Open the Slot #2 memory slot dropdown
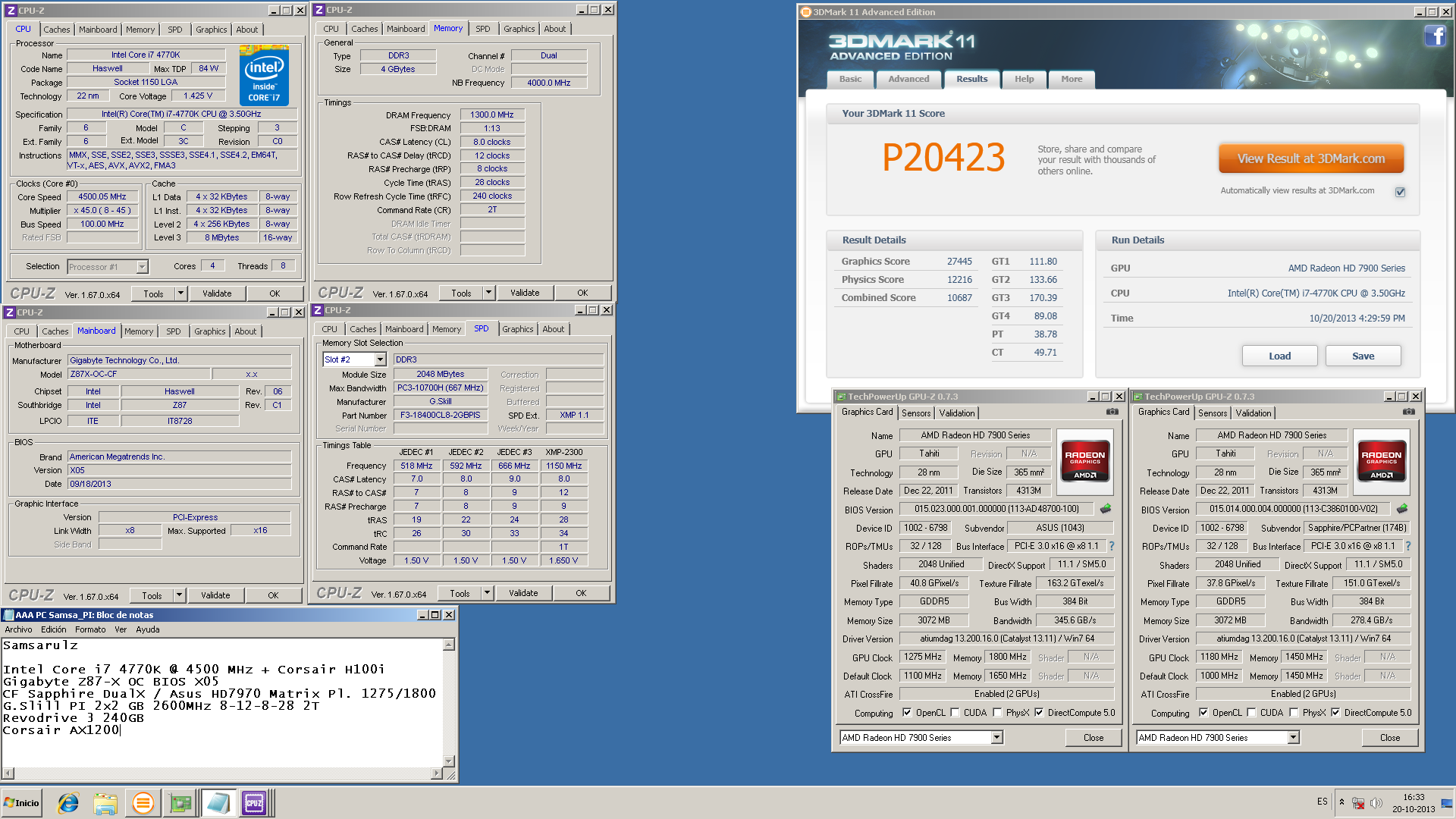 381,359
